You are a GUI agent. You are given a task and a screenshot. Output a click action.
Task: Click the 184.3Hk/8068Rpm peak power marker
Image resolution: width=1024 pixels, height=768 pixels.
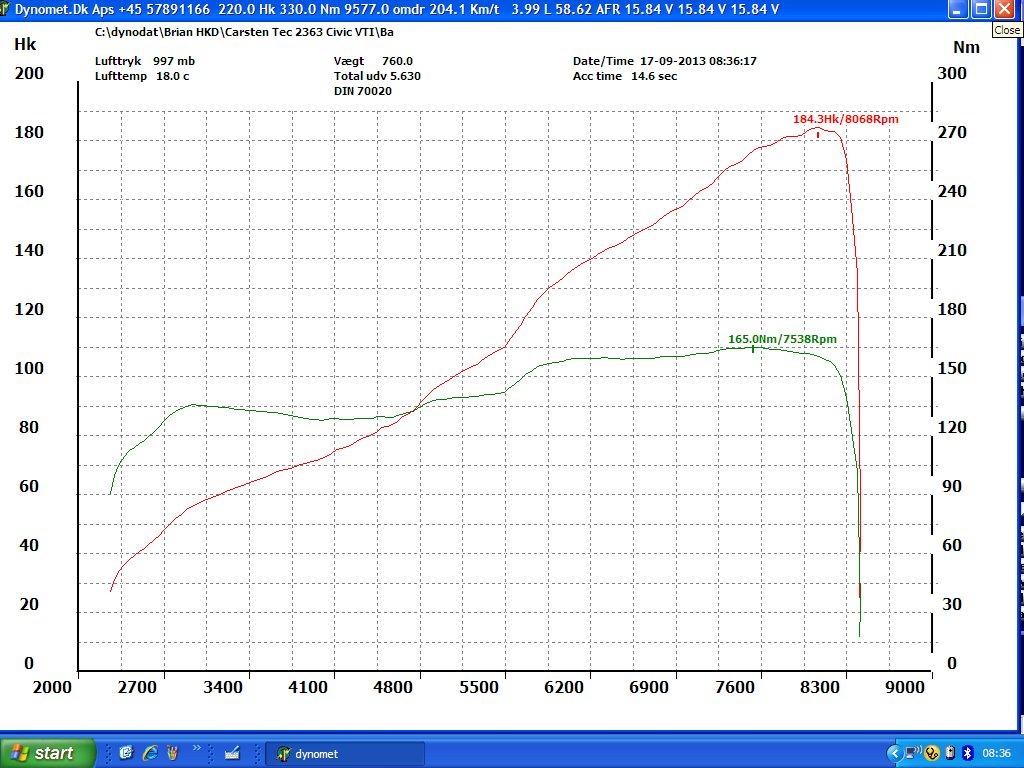(843, 119)
